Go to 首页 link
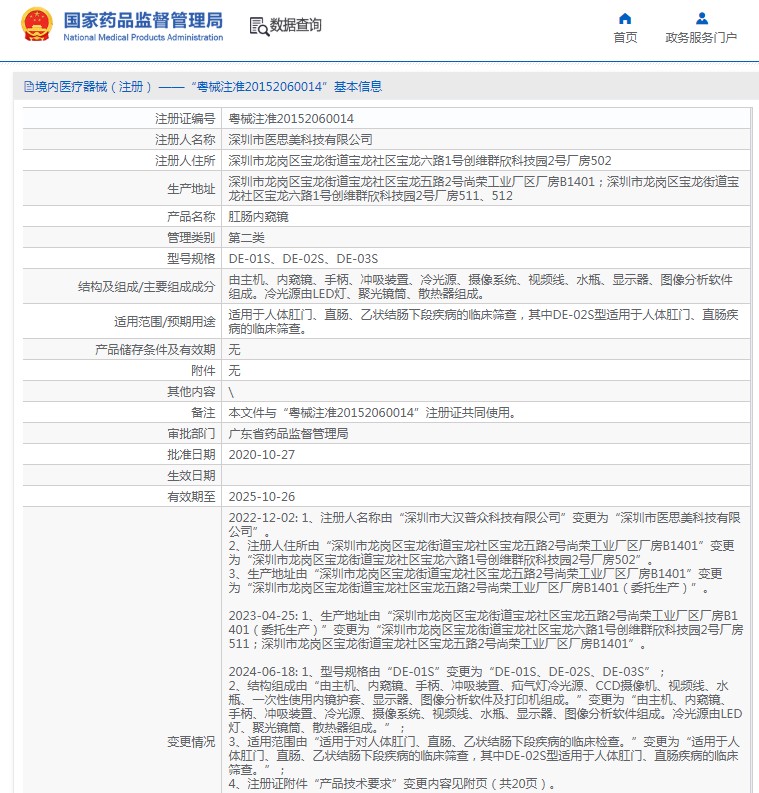759x793 pixels. (625, 37)
